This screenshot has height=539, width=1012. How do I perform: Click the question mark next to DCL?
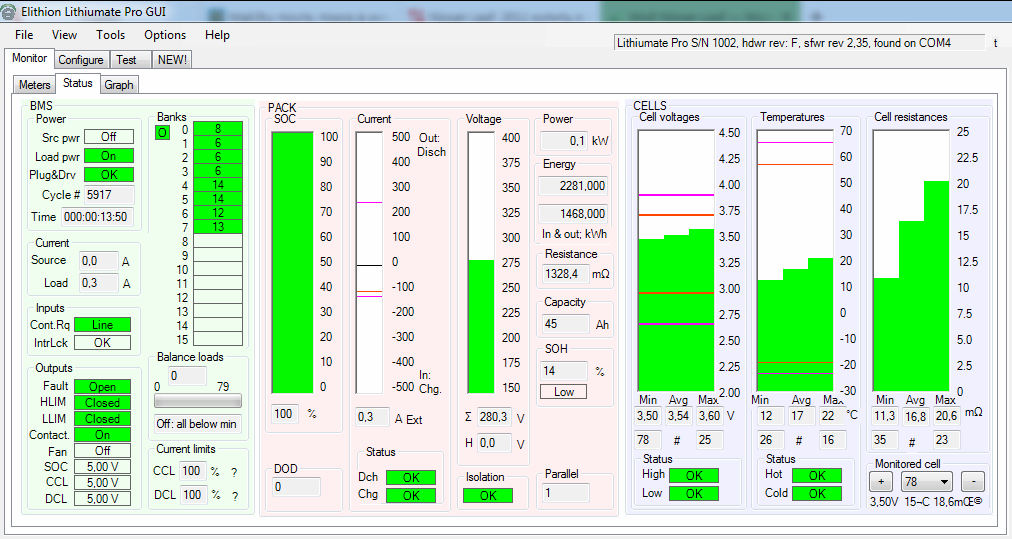[x=235, y=495]
